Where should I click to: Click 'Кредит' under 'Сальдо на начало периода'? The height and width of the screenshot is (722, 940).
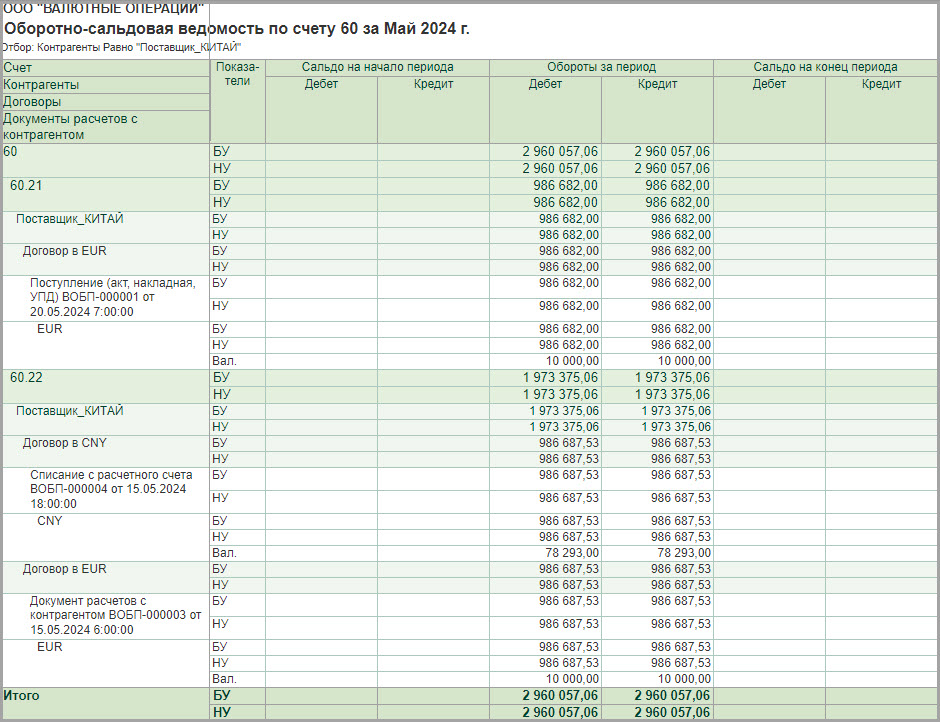[x=433, y=84]
